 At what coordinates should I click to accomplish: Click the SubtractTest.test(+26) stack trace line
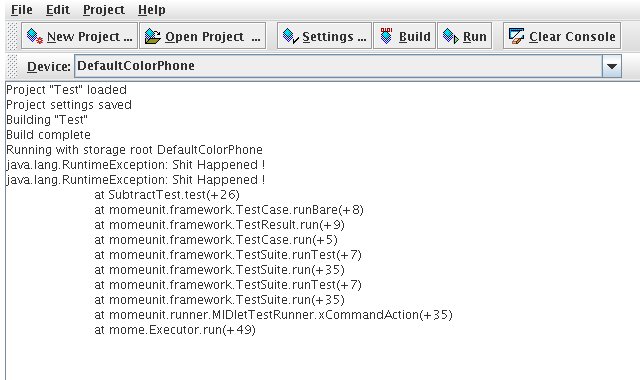pyautogui.click(x=167, y=195)
